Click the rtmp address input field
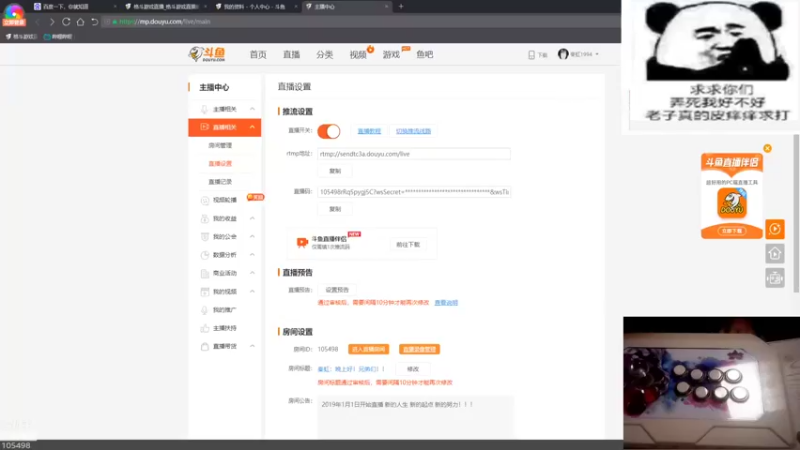Viewport: 800px width, 450px height. (414, 154)
